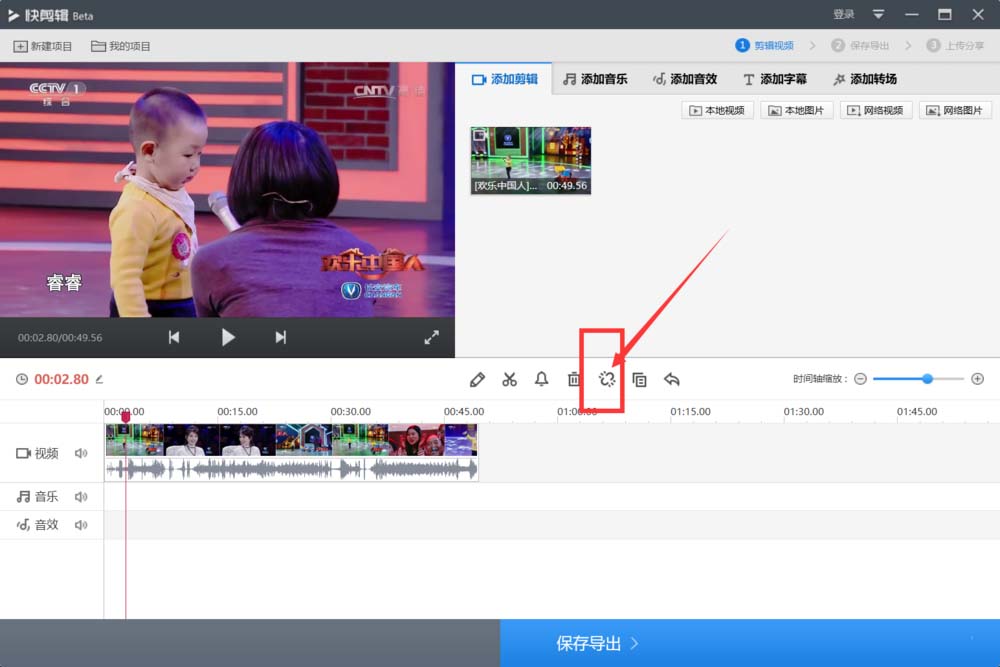1000x667 pixels.
Task: Enter fullscreen preview mode
Action: [x=431, y=338]
